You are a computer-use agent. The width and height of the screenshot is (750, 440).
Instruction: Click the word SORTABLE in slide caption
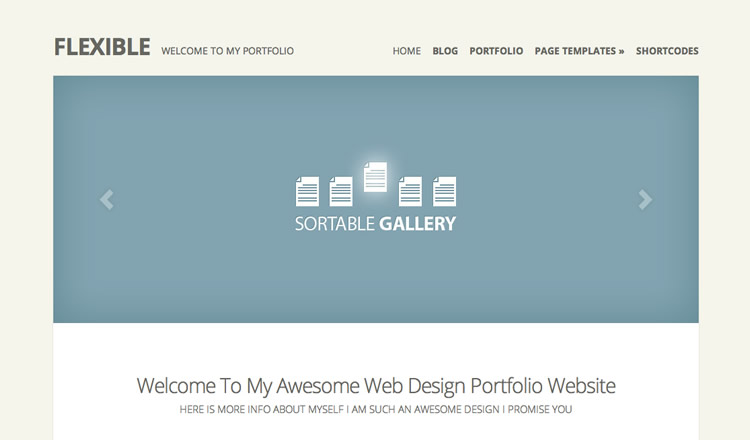tap(335, 224)
